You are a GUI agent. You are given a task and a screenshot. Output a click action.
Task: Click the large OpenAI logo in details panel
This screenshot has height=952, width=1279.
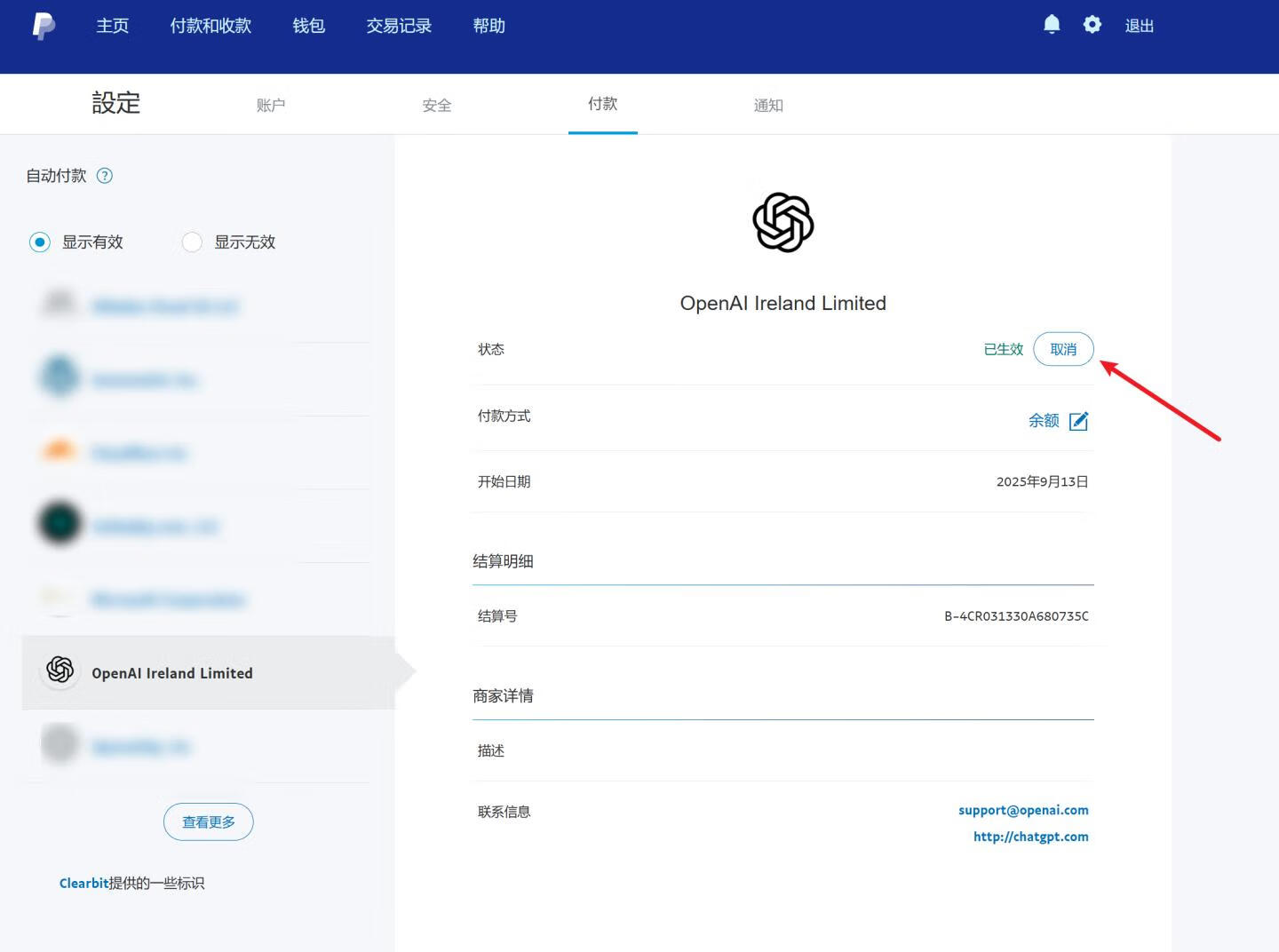pyautogui.click(x=782, y=223)
